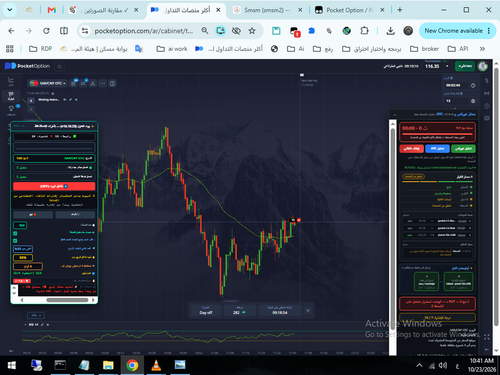The width and height of the screenshot is (500, 375).
Task: Switch to the Pocket Option browser tab
Action: point(349,10)
